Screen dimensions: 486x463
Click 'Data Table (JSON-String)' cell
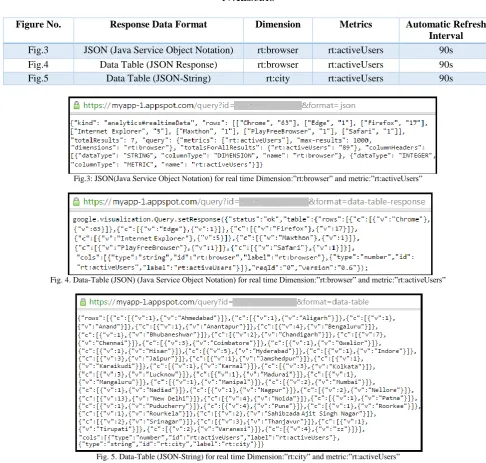click(158, 79)
